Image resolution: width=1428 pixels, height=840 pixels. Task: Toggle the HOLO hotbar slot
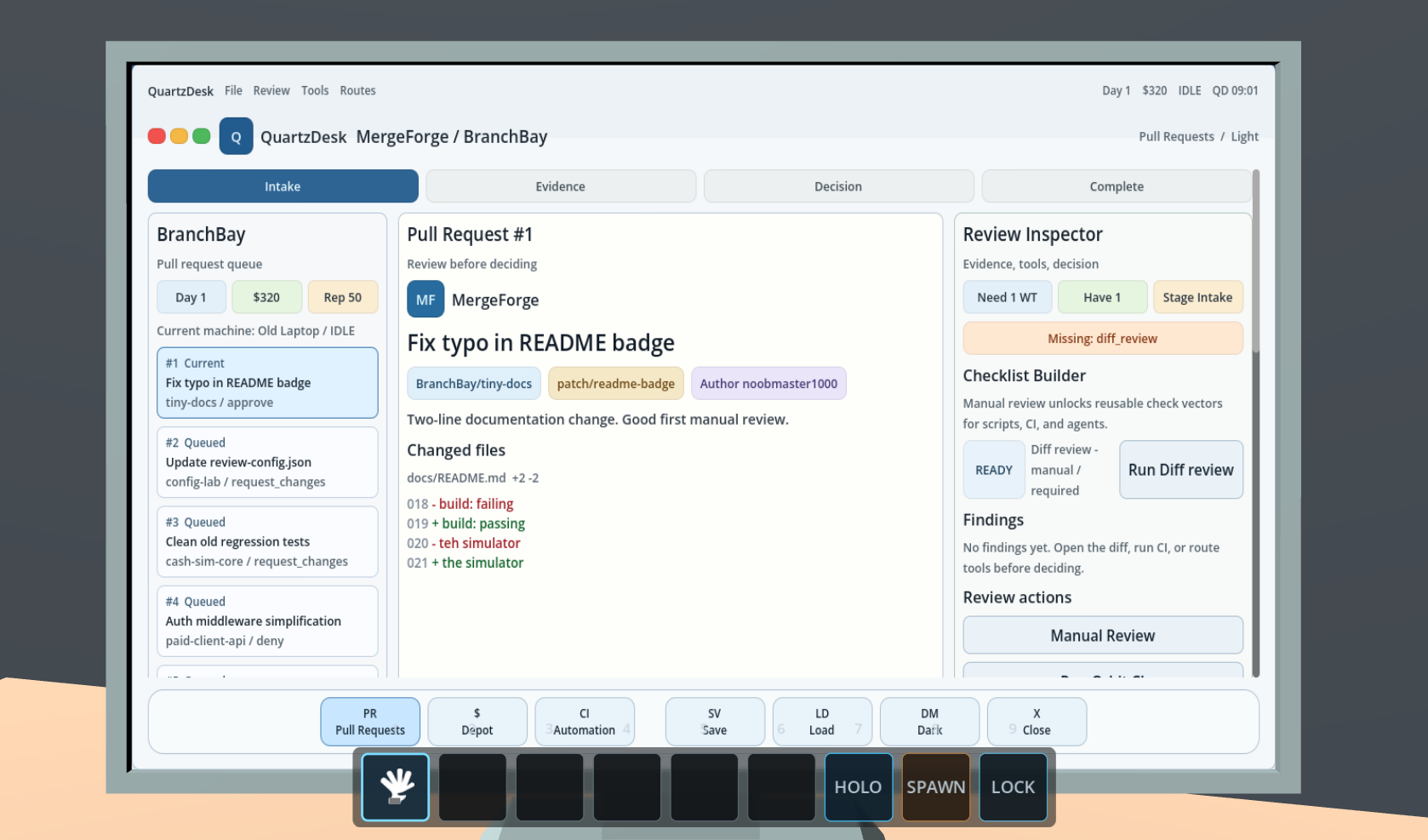click(x=859, y=787)
